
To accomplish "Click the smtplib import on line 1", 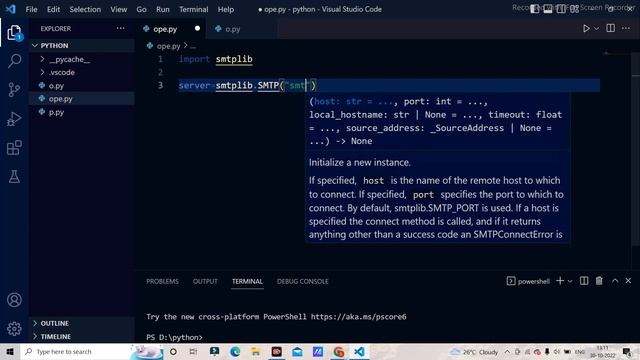I will click(234, 59).
